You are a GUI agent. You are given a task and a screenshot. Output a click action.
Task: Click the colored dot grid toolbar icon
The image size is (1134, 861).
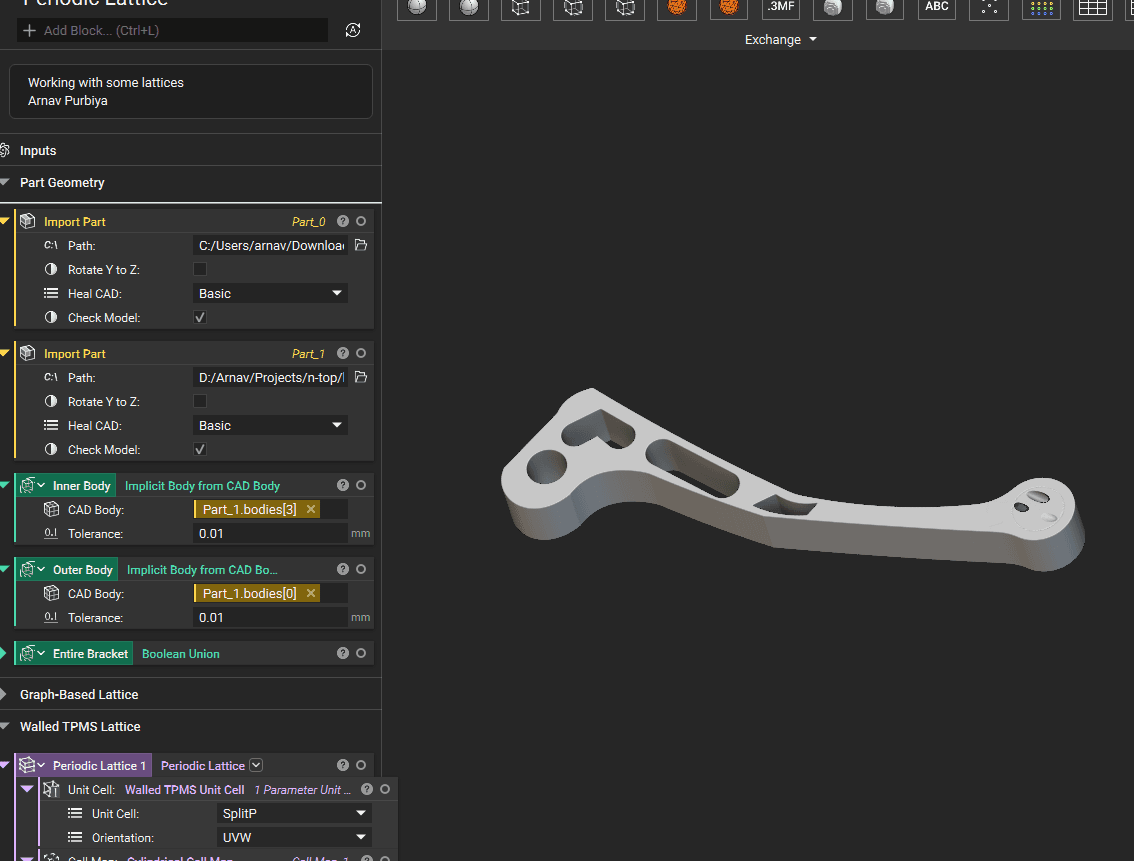tap(1042, 8)
